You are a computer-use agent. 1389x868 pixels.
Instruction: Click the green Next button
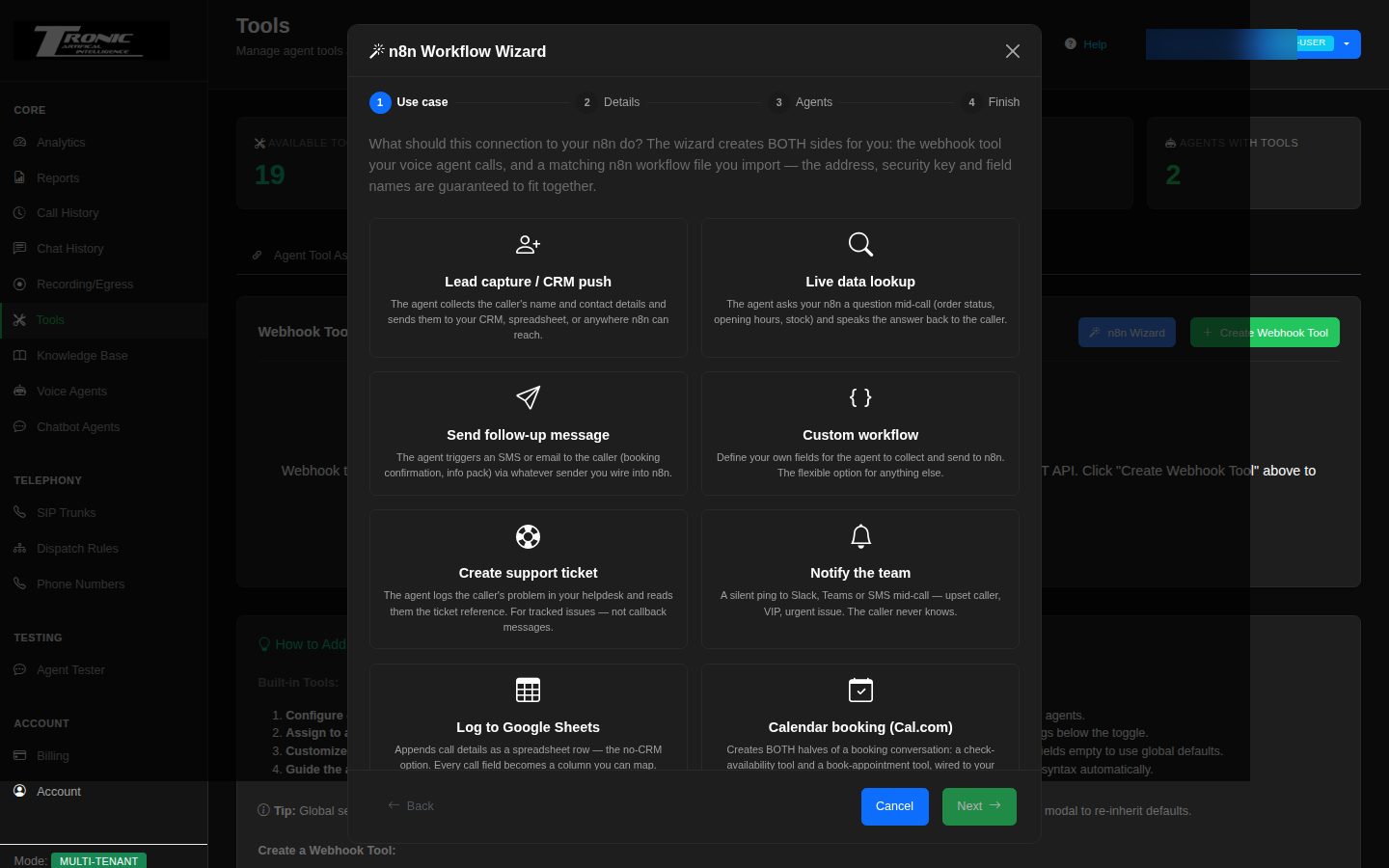pos(979,806)
